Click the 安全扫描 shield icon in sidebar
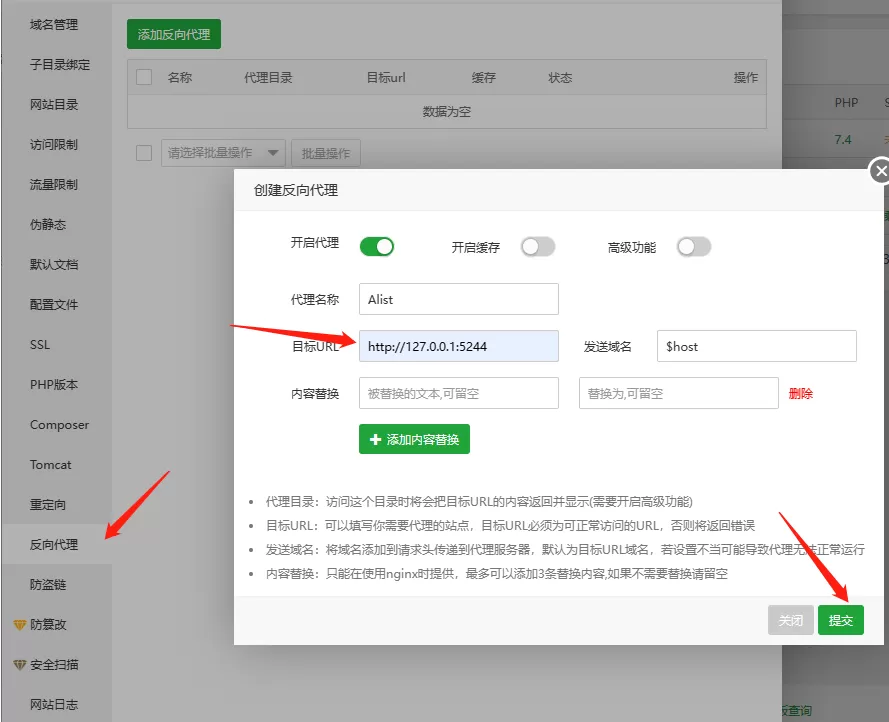Viewport: 889px width, 722px height. pos(22,664)
